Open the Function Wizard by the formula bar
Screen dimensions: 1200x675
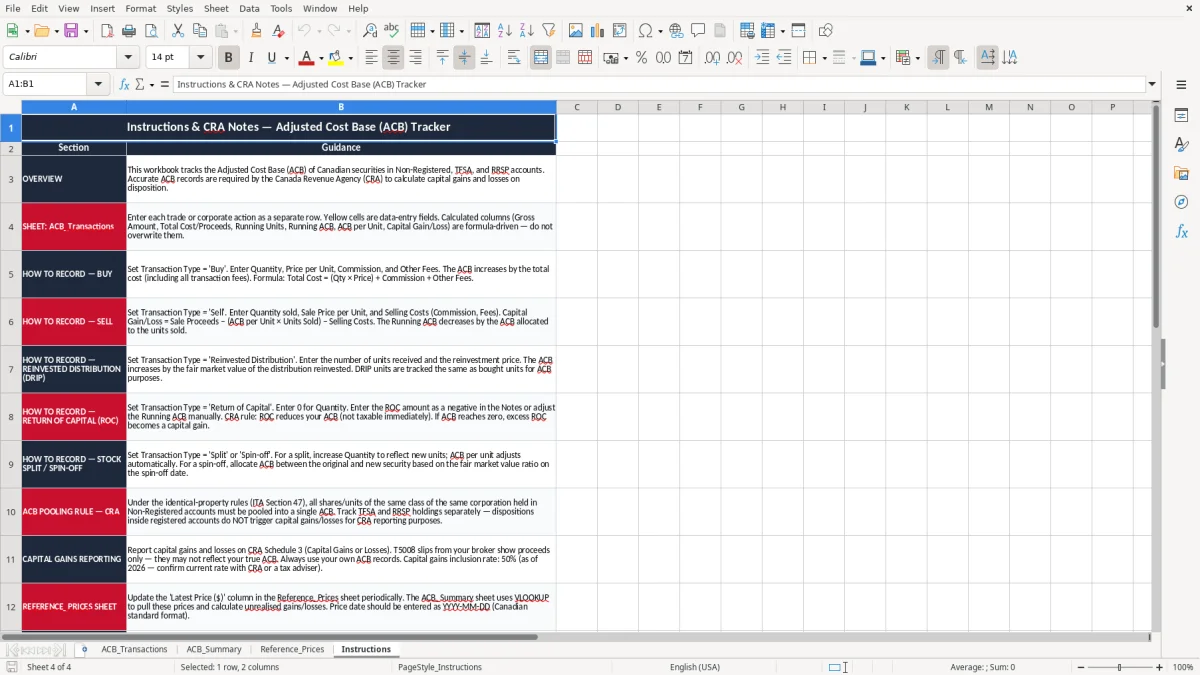(124, 84)
